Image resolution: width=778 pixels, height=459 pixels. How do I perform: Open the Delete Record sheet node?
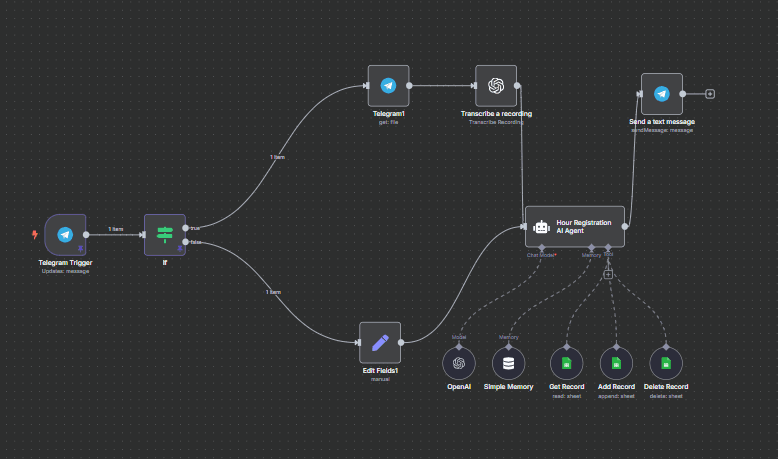coord(666,363)
